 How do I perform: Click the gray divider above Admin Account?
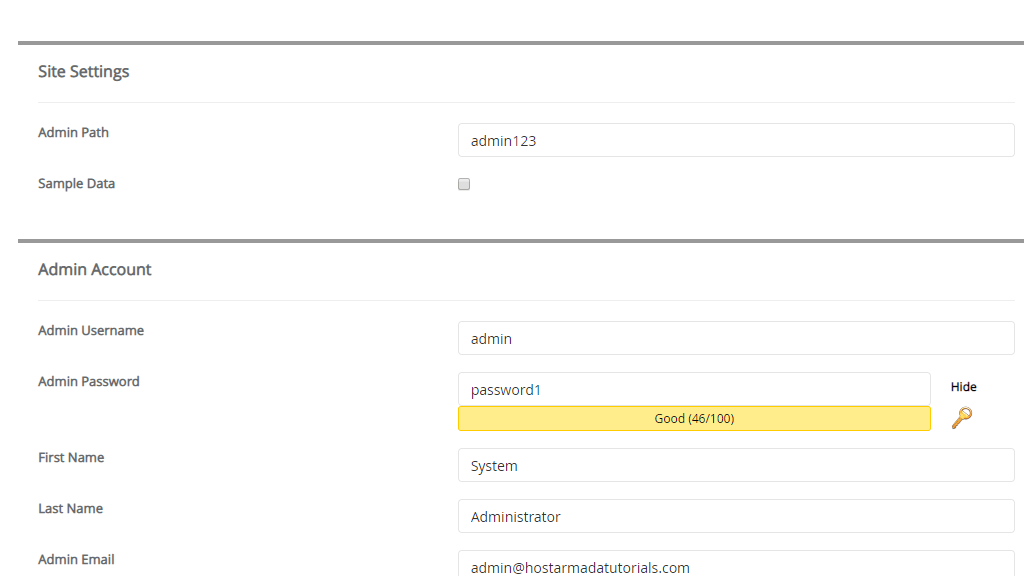click(520, 241)
